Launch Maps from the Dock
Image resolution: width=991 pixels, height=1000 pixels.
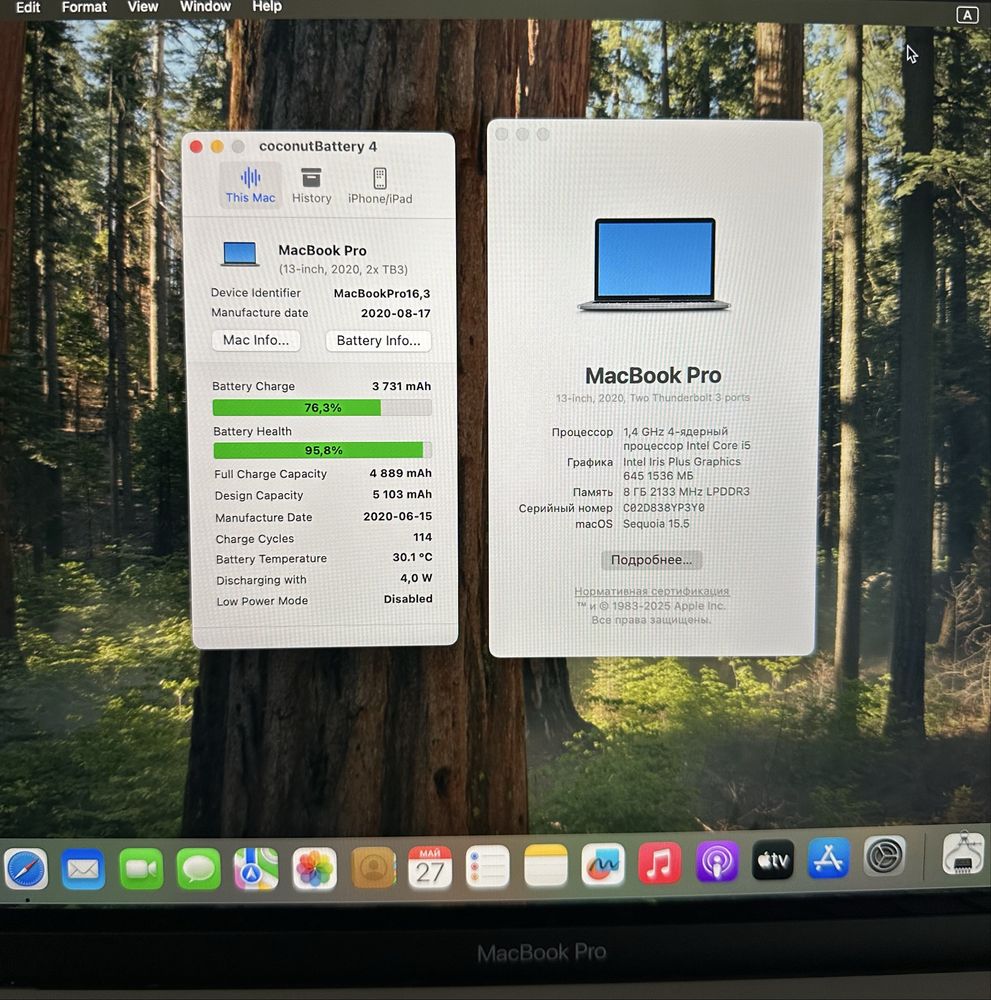pos(256,869)
